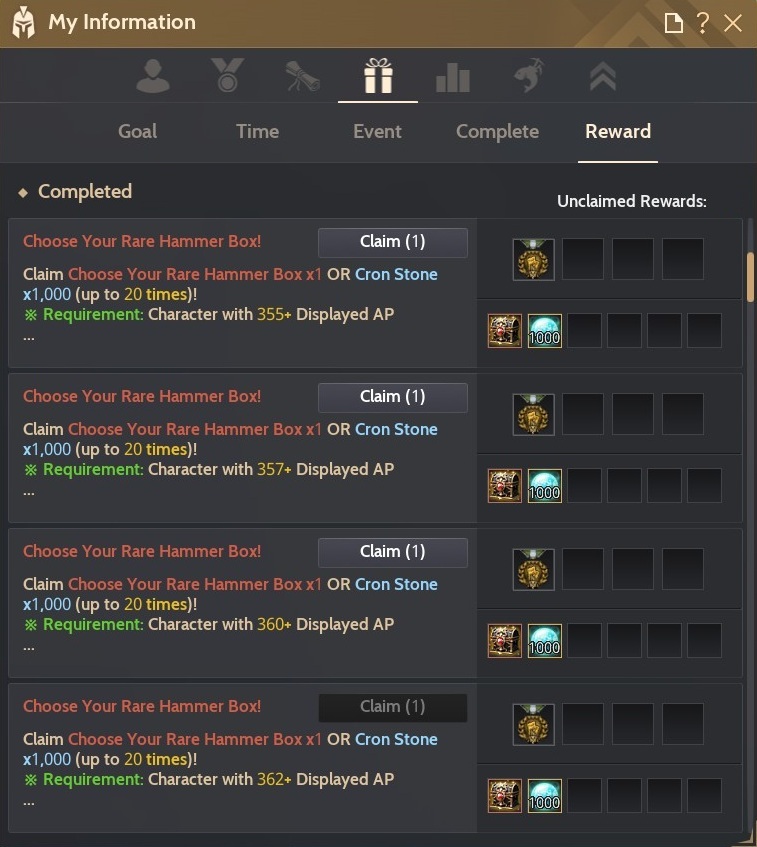This screenshot has width=757, height=847.
Task: Open the scroll and quill icon tab
Action: (x=303, y=76)
